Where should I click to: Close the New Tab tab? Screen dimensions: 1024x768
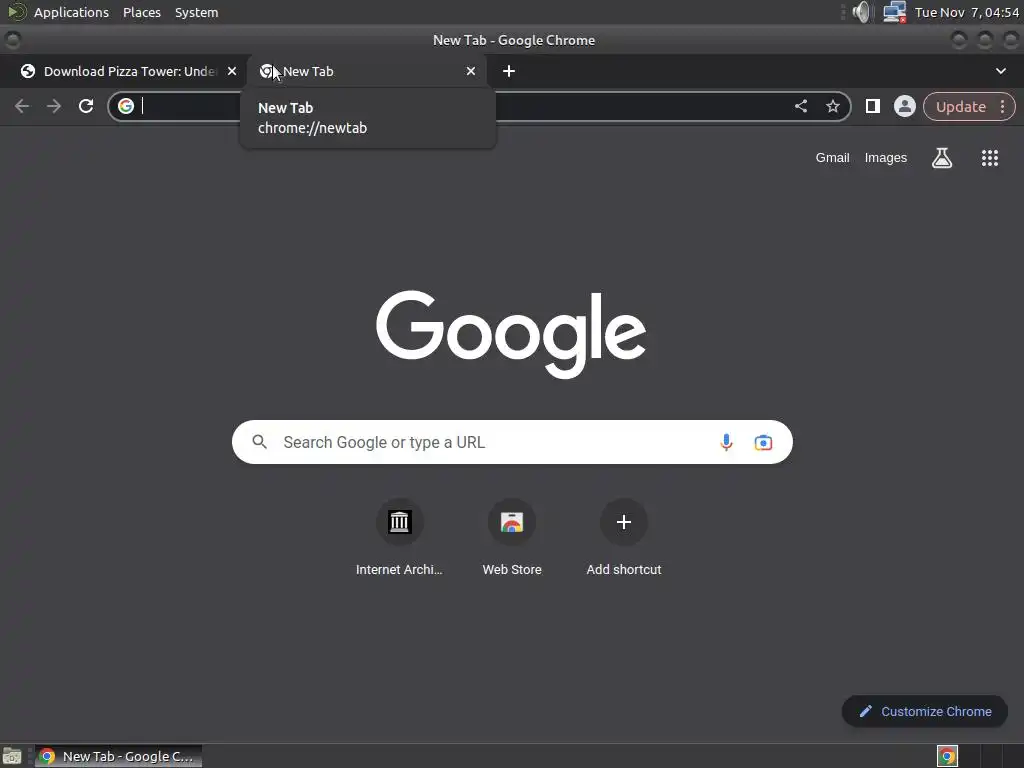[471, 71]
